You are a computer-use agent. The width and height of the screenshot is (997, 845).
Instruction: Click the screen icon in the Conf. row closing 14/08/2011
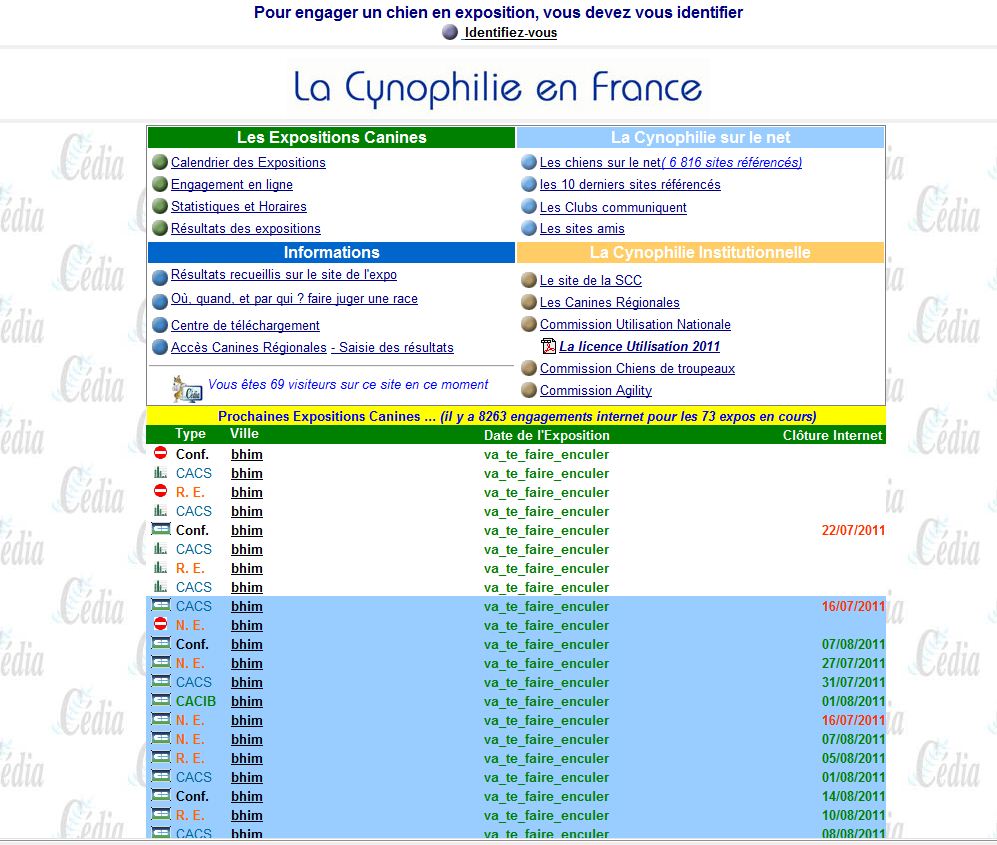click(x=161, y=795)
